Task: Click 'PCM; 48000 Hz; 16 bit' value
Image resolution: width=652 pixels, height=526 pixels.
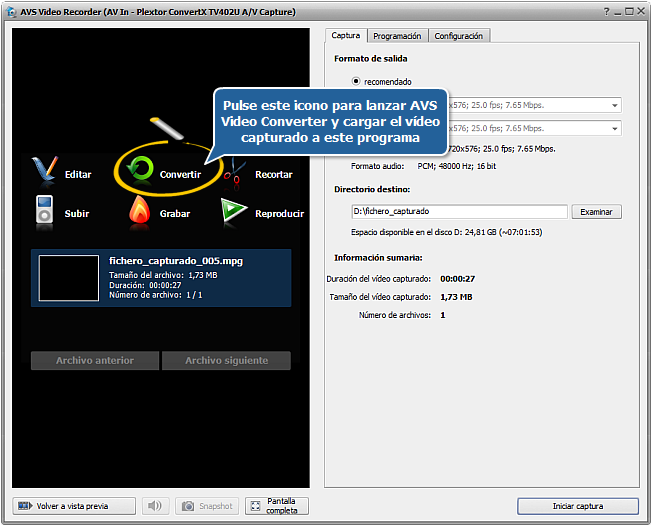Action: pyautogui.click(x=457, y=166)
